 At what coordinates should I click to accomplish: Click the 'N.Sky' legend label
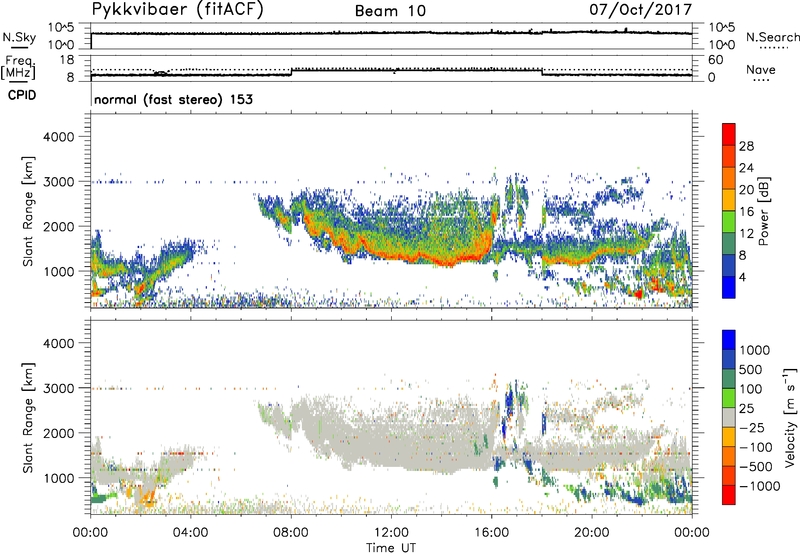[19, 37]
